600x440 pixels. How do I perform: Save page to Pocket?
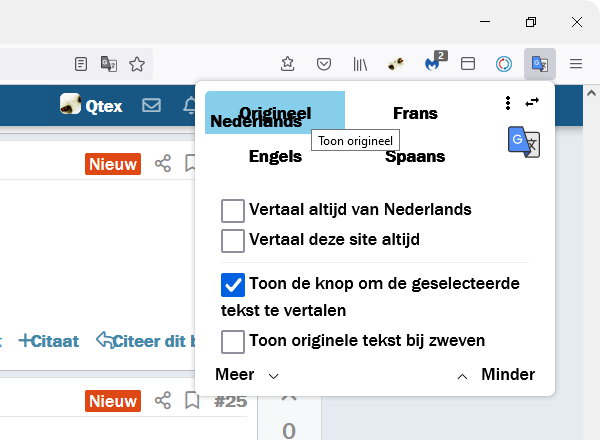tap(324, 64)
